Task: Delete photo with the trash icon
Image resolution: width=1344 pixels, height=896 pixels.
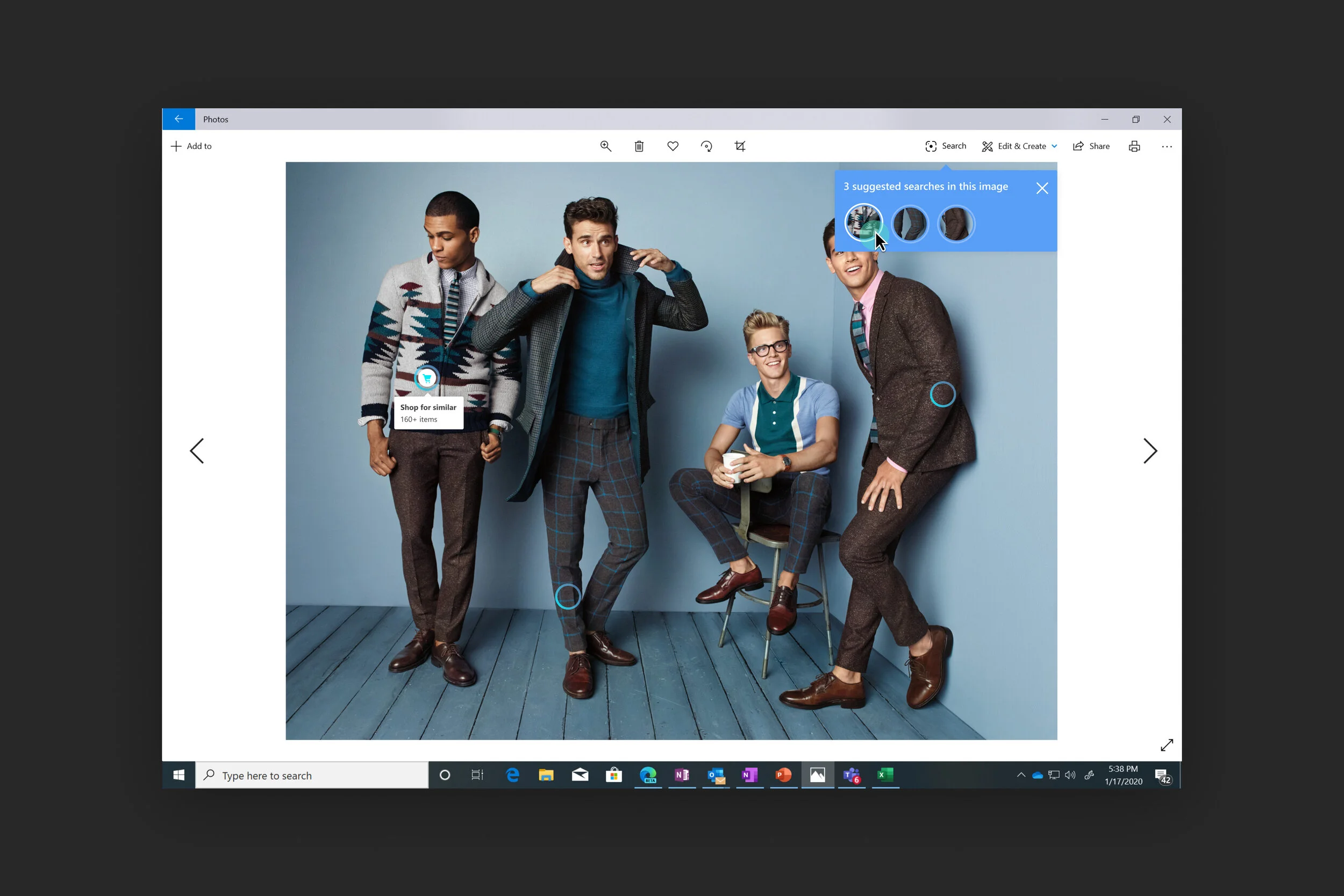Action: click(639, 146)
